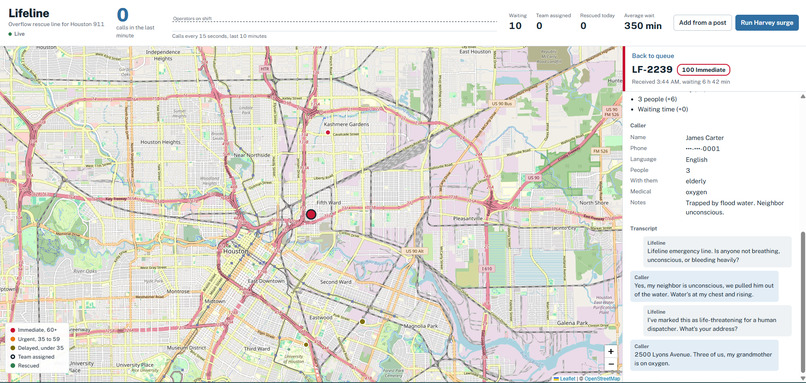Screen dimensions: 806x383
Task: Click the caller message about unconscious neighbor
Action: [x=704, y=286]
